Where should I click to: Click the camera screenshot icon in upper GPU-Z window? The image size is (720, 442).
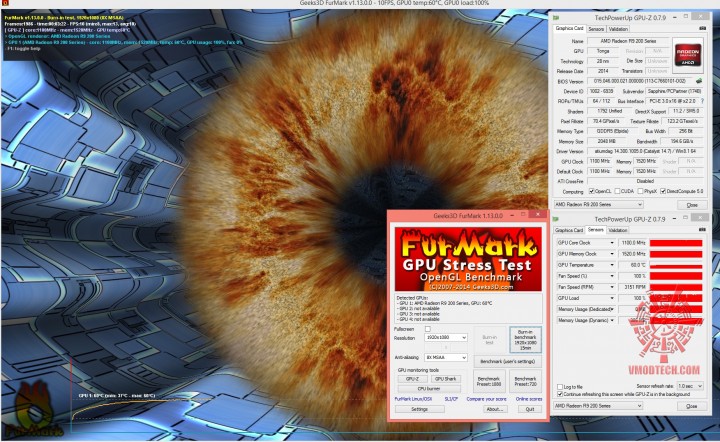[x=702, y=28]
